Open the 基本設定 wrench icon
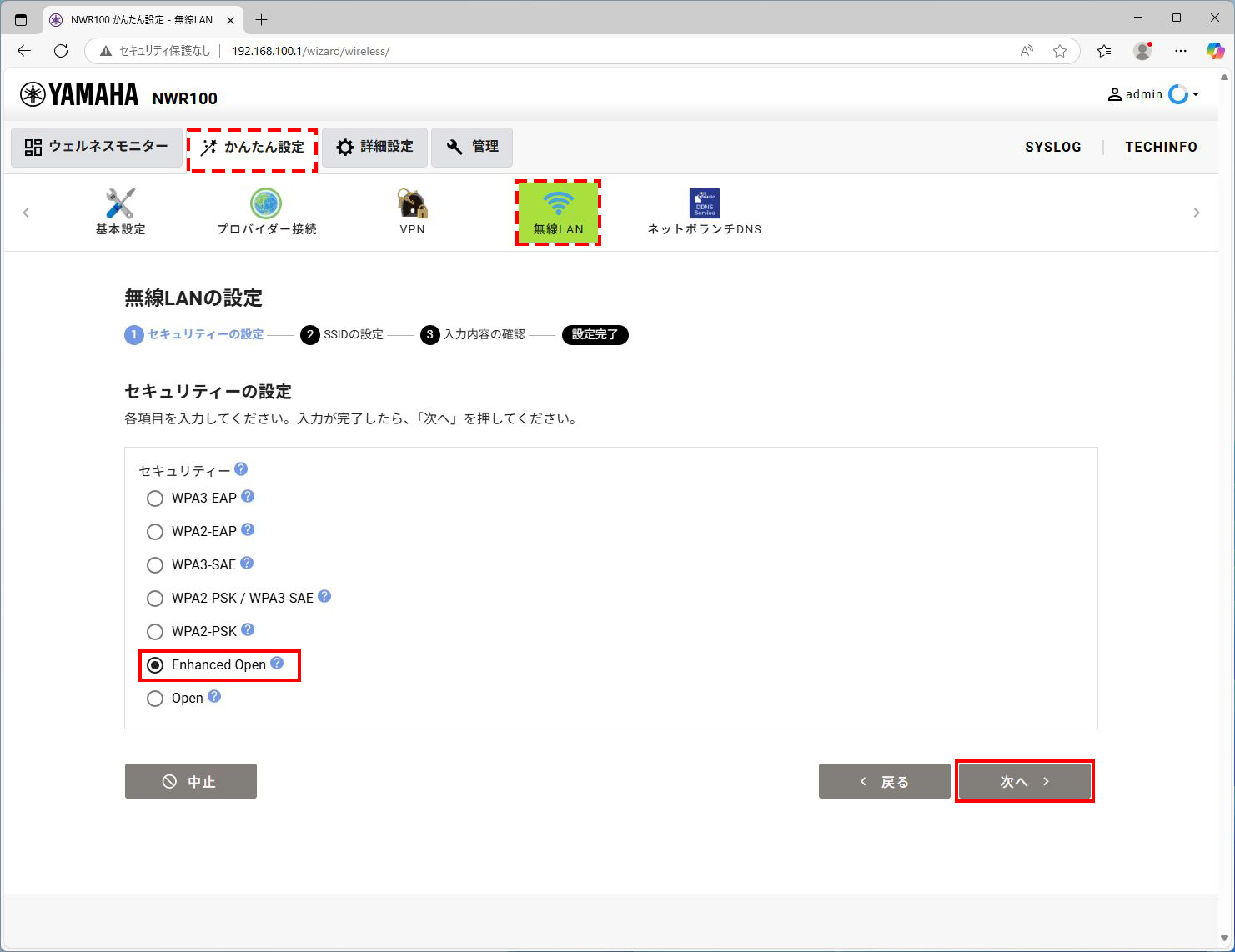The width and height of the screenshot is (1235, 952). coord(120,203)
